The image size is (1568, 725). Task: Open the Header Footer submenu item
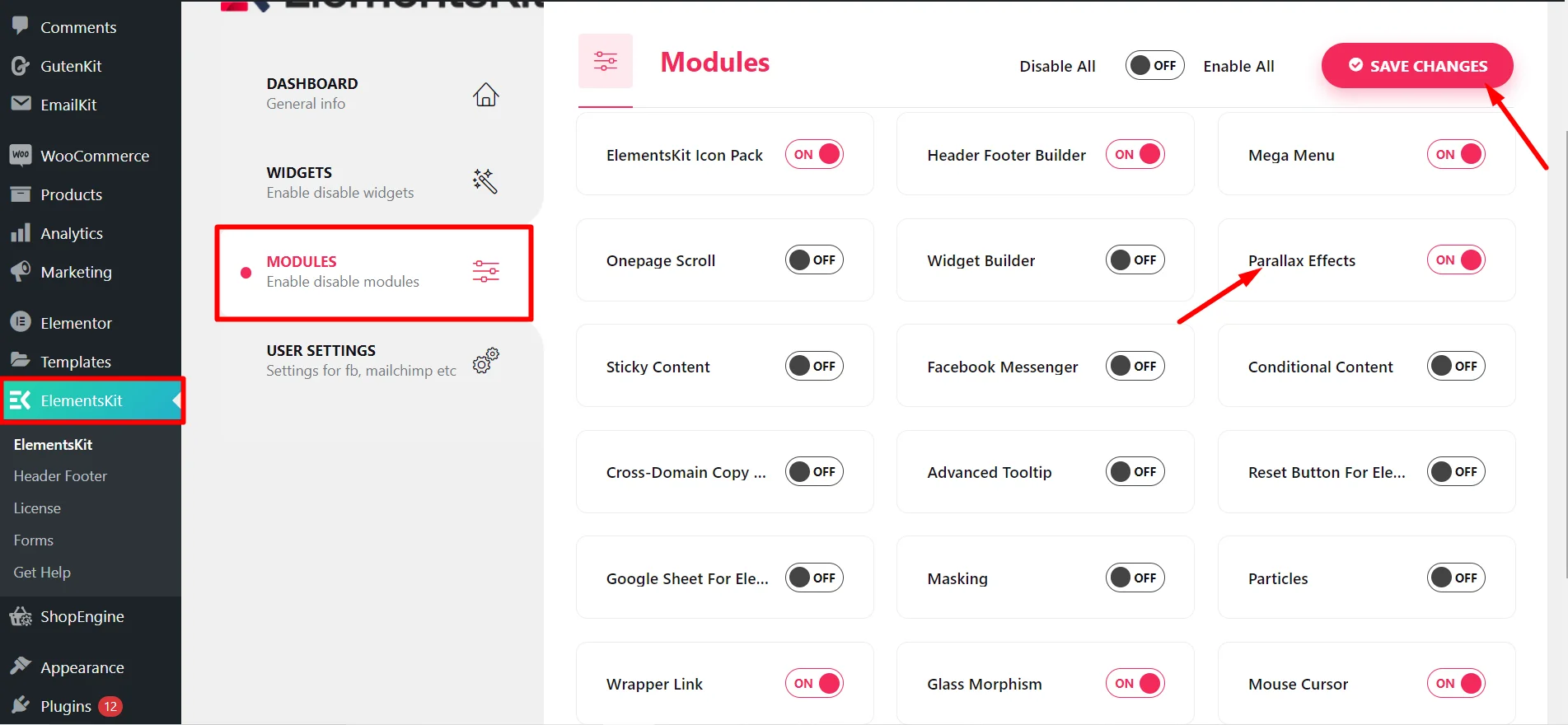pyautogui.click(x=60, y=476)
